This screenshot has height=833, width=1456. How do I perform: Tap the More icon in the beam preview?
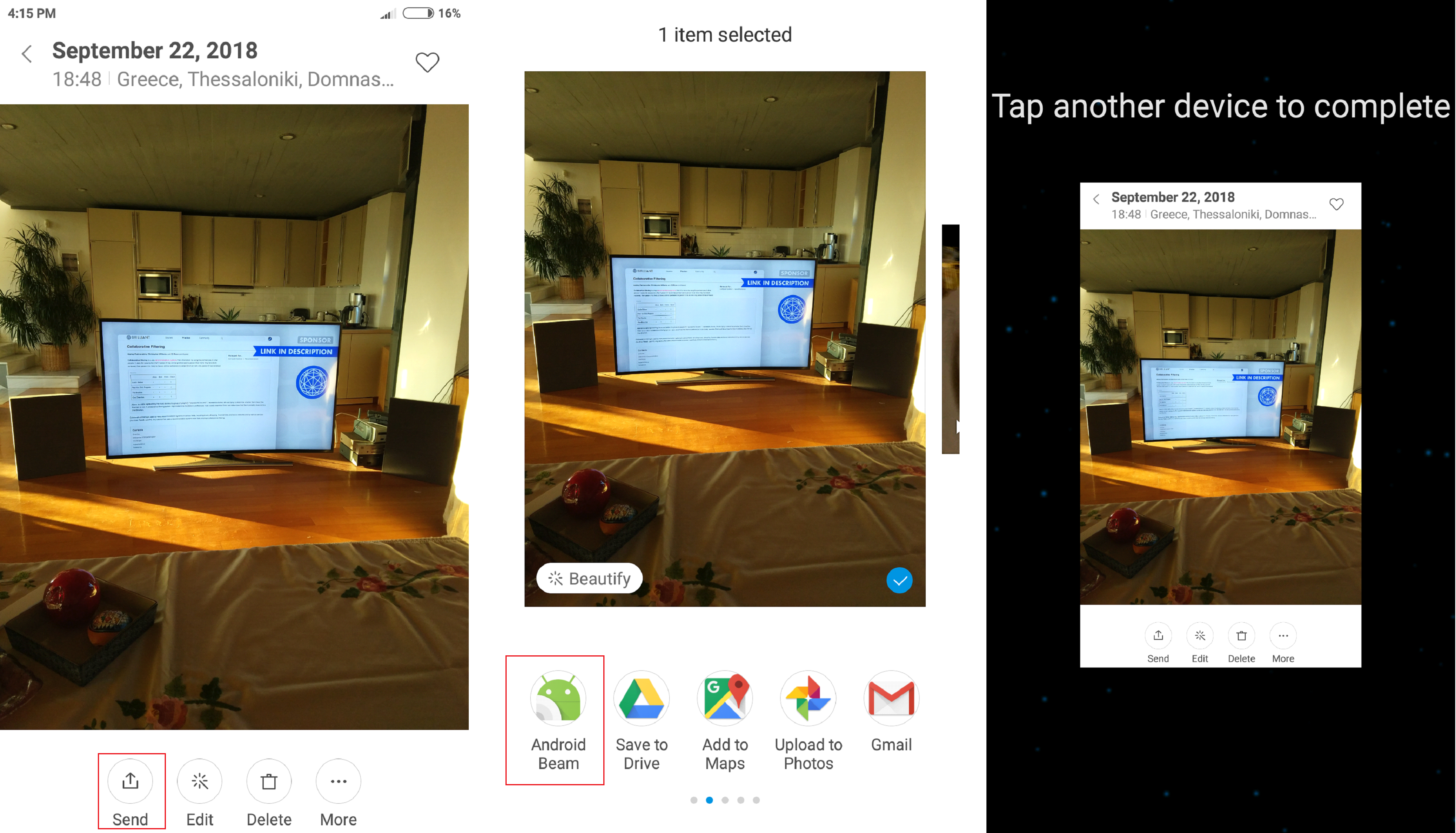[1283, 636]
